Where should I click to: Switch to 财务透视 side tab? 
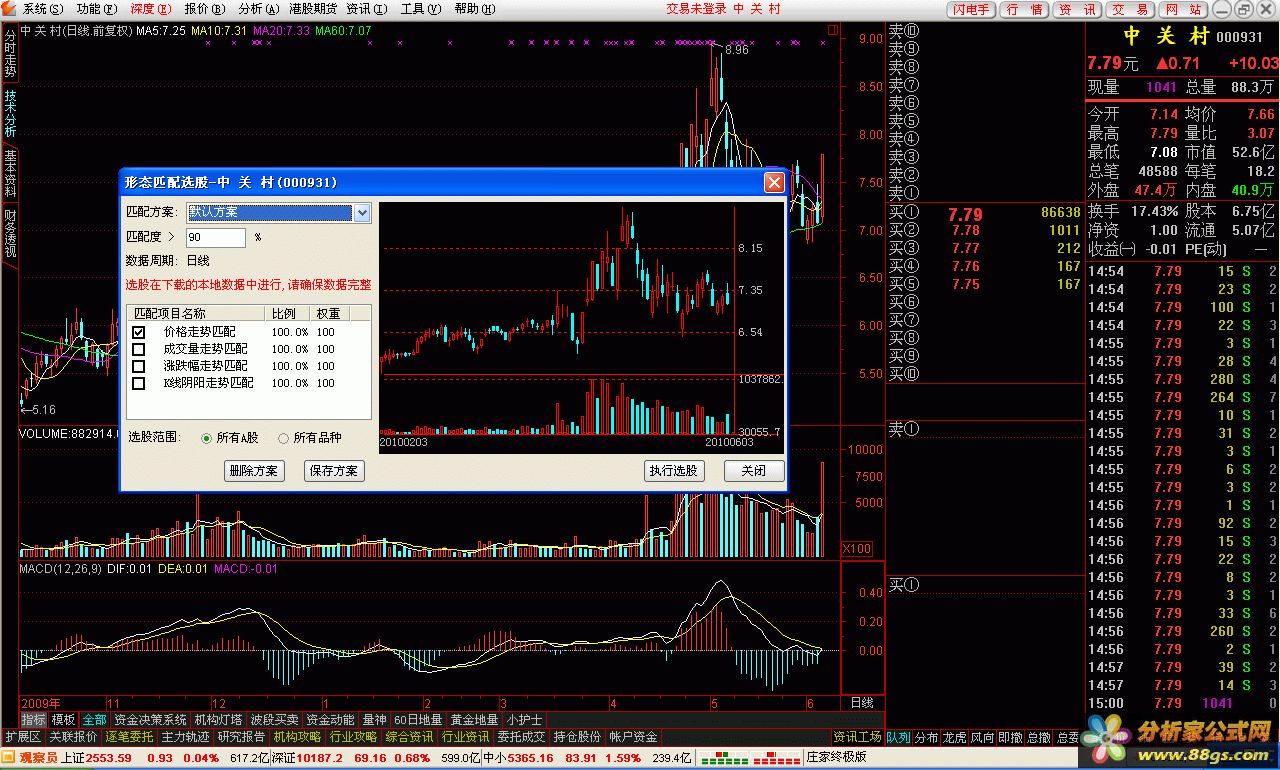9,233
